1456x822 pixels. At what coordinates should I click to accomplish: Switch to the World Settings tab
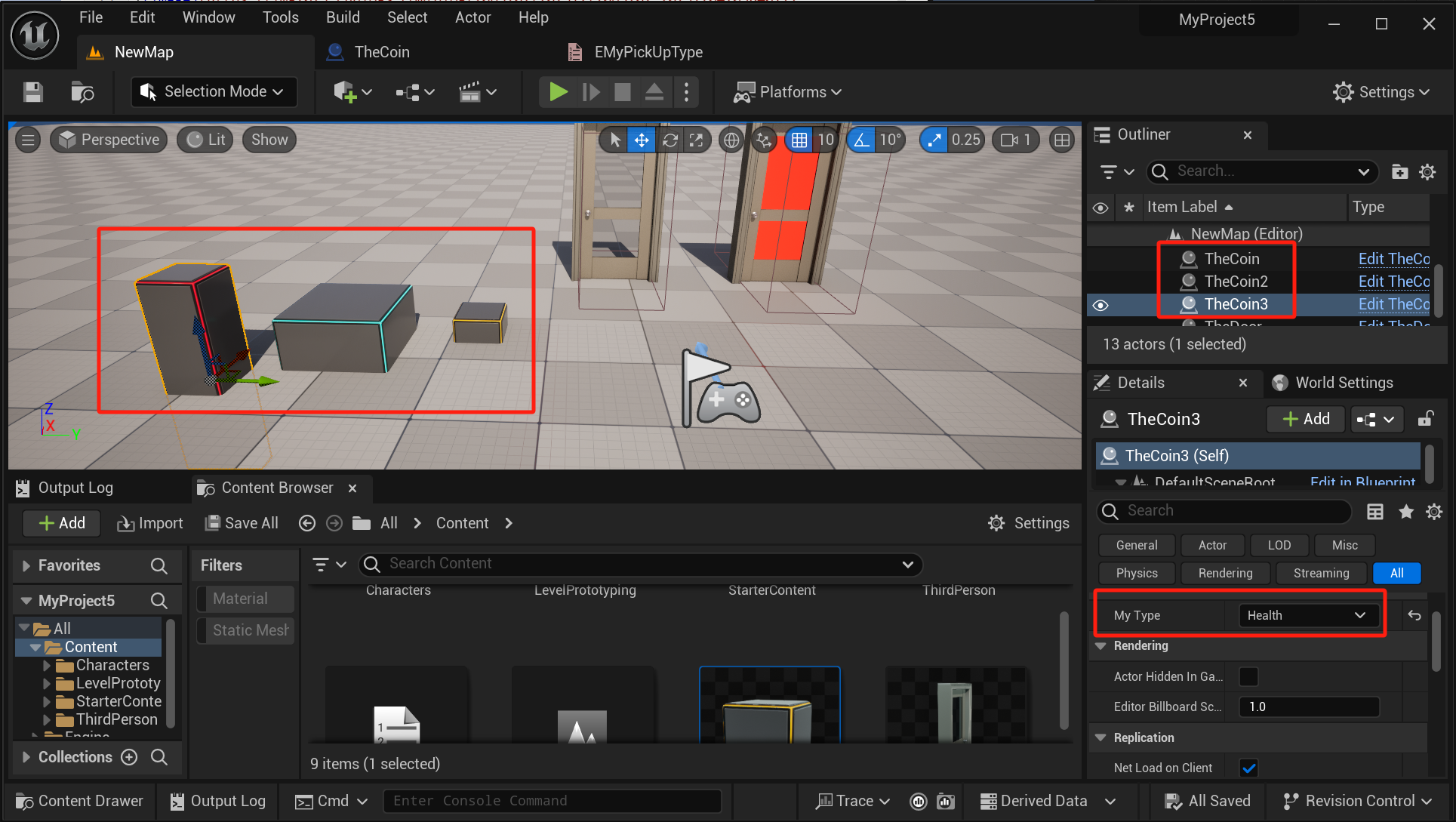[x=1333, y=383]
